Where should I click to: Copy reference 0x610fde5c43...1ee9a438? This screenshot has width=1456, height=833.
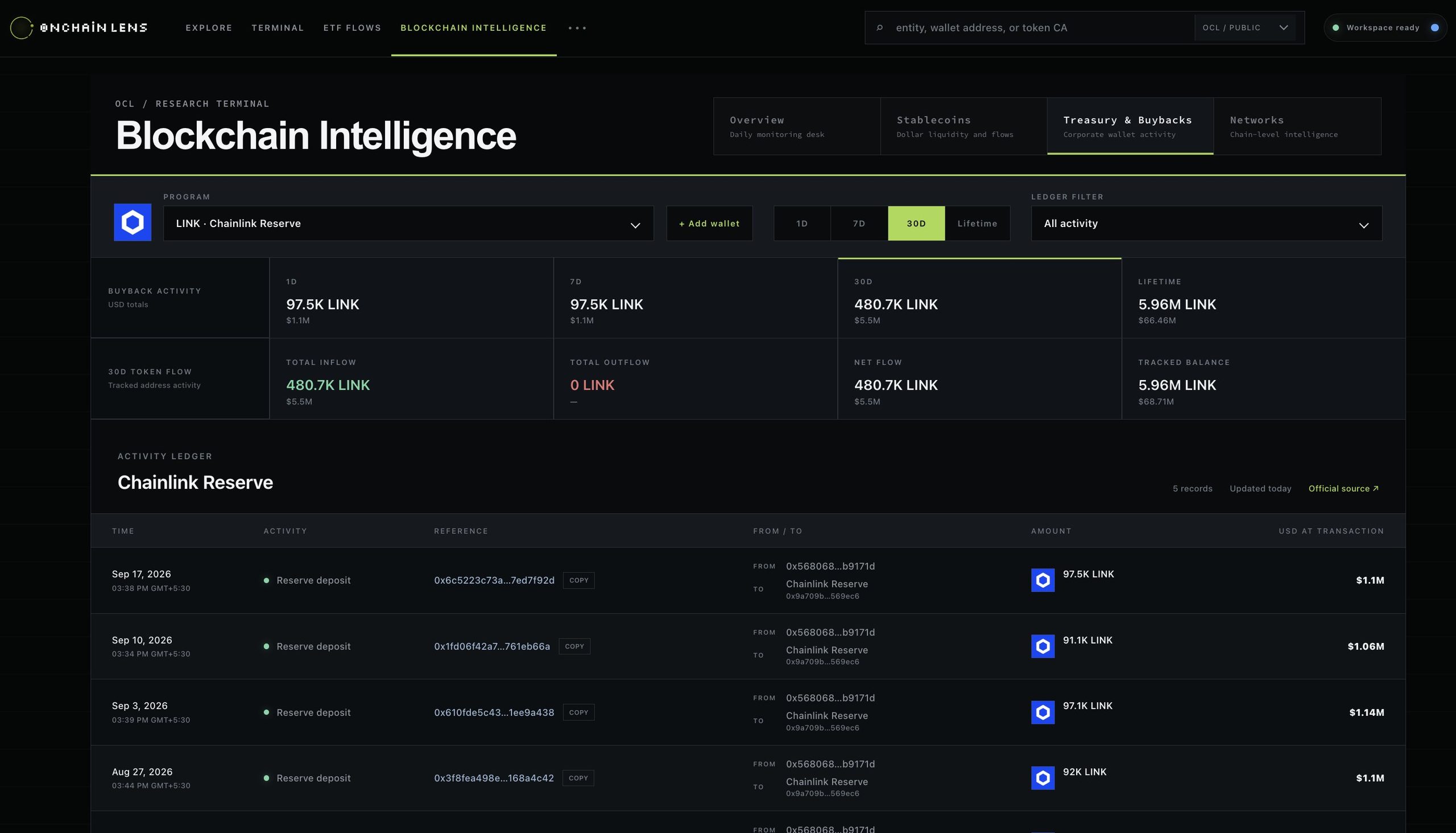[x=578, y=712]
